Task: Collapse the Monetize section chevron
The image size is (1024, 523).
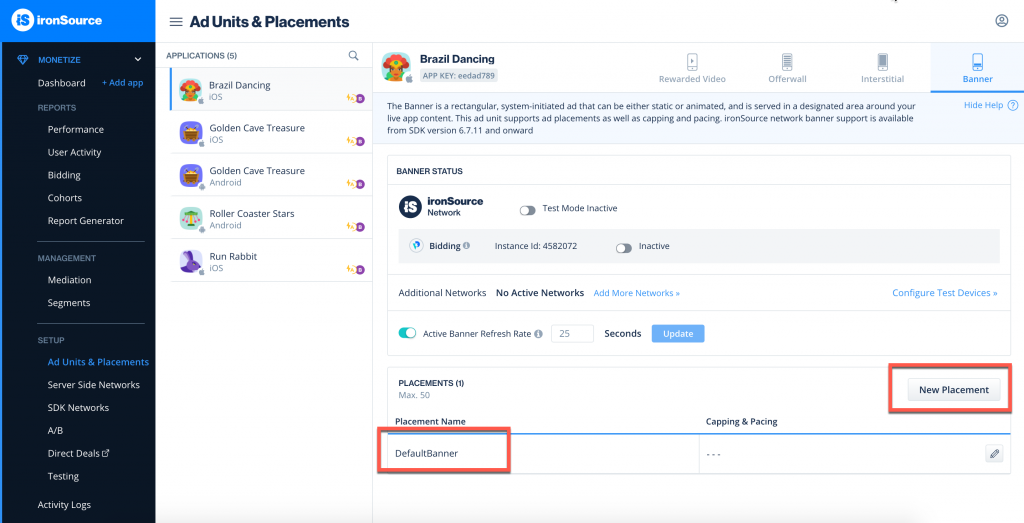Action: (138, 59)
